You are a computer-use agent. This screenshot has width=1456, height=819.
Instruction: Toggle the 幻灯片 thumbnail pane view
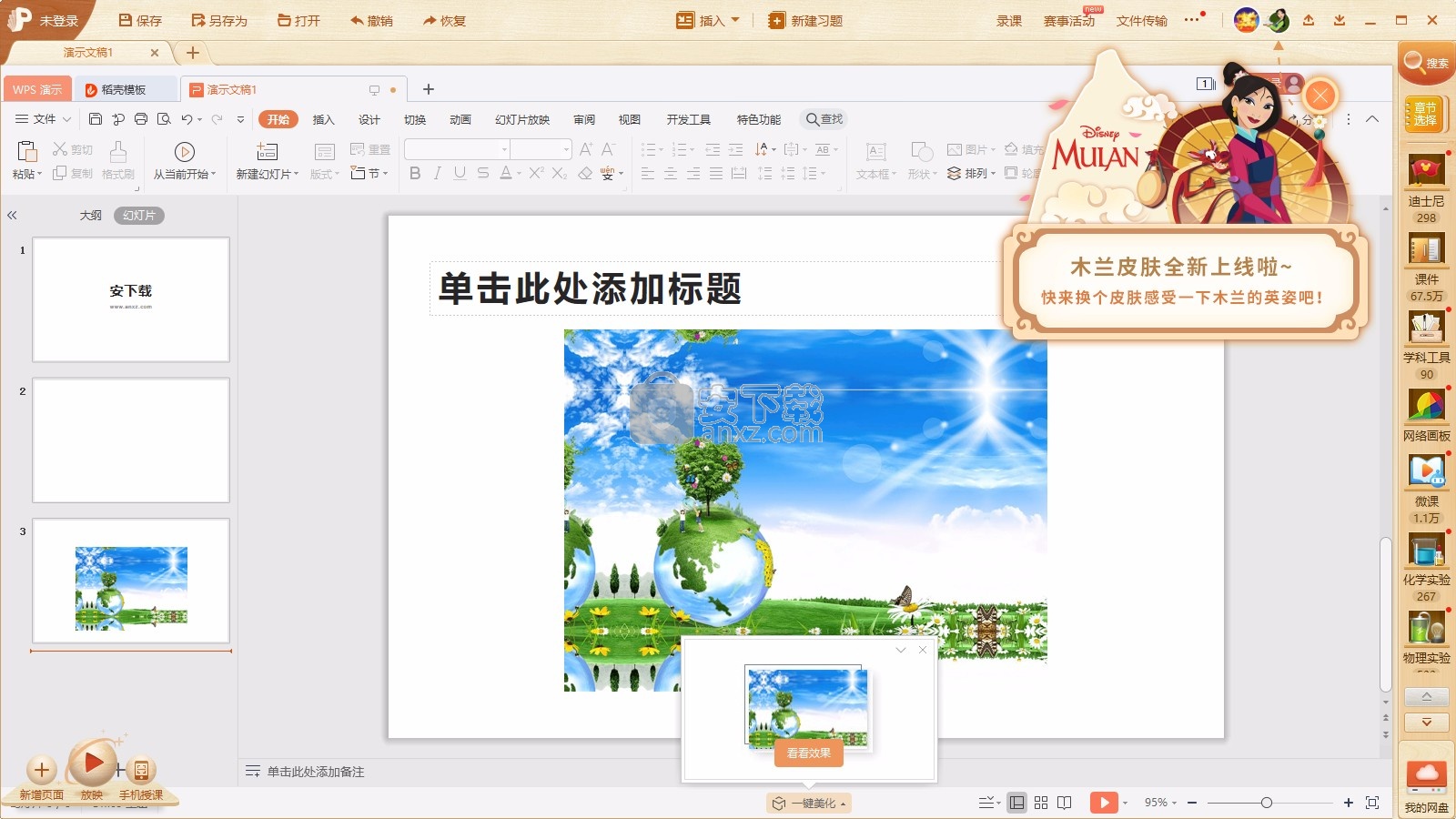point(139,216)
